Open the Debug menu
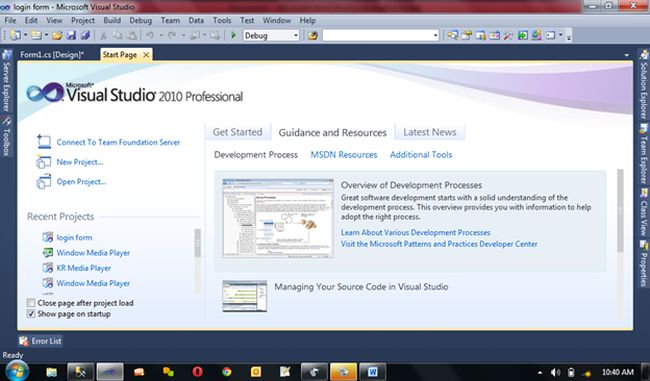The image size is (650, 381). pos(141,20)
